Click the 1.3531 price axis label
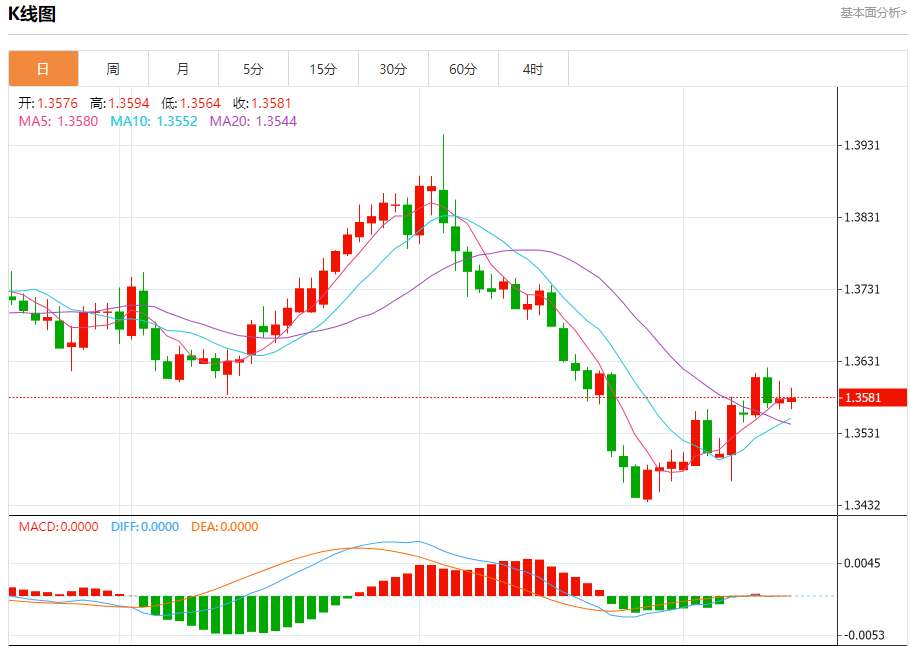This screenshot has width=910, height=646. (x=862, y=433)
